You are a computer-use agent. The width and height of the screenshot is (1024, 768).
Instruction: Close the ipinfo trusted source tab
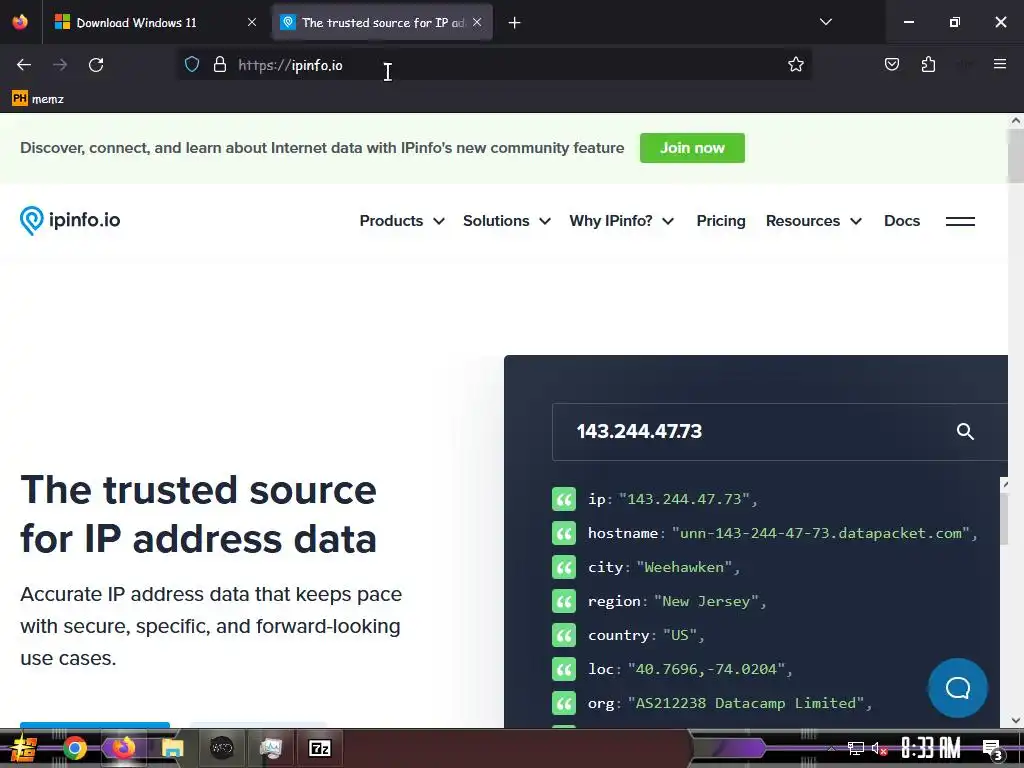coord(477,22)
